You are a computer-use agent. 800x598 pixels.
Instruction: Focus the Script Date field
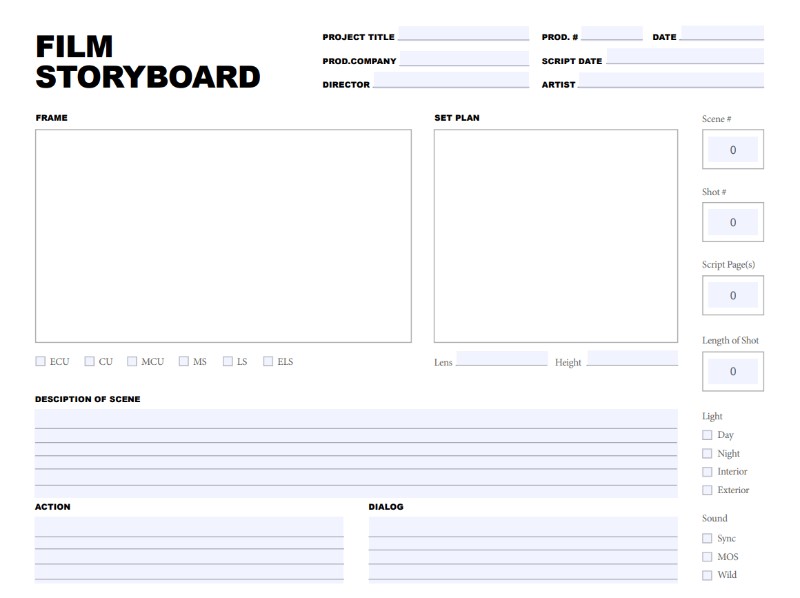click(x=685, y=56)
